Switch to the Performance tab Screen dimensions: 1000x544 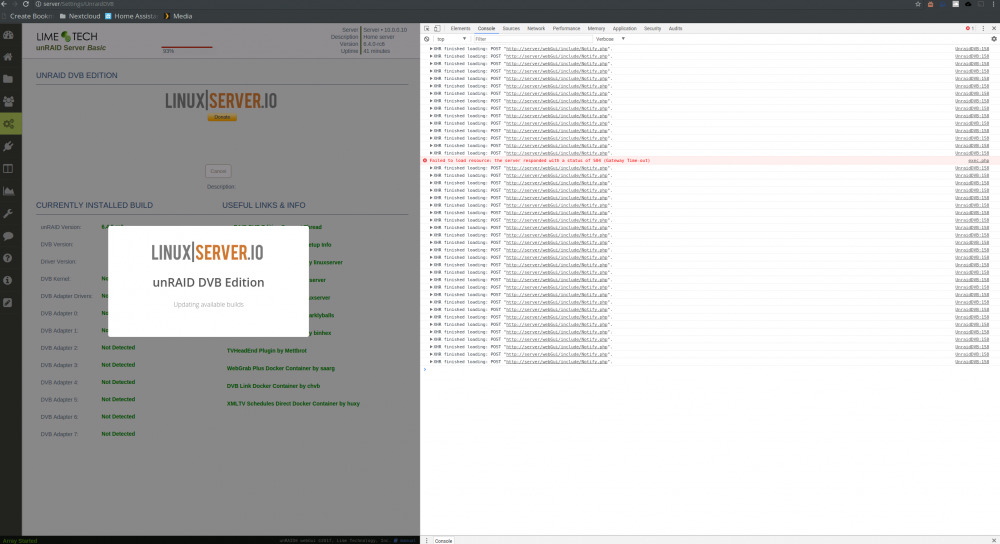pos(566,29)
